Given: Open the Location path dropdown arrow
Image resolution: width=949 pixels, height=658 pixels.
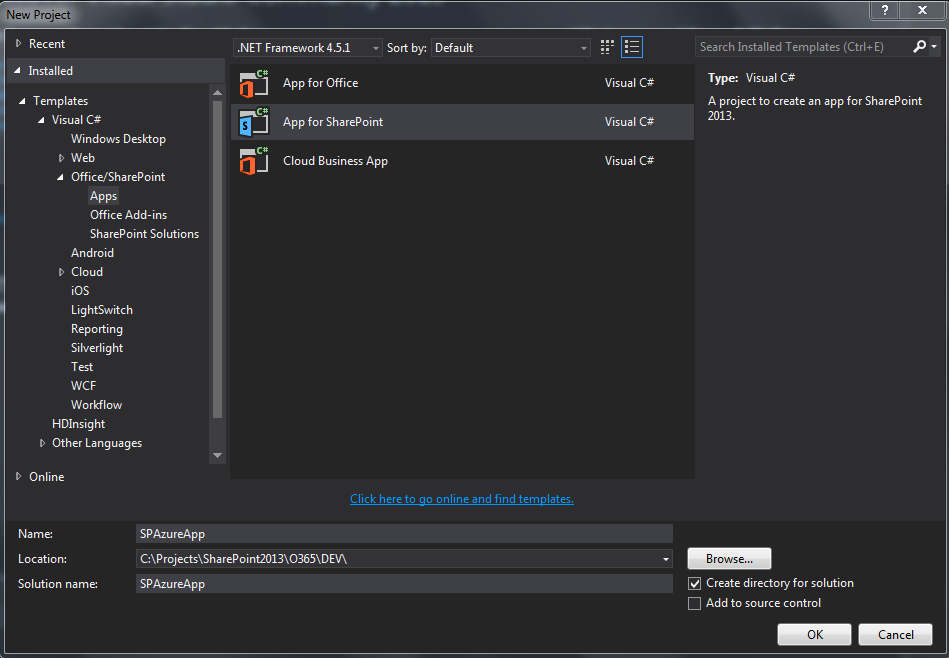Looking at the screenshot, I should (x=665, y=558).
